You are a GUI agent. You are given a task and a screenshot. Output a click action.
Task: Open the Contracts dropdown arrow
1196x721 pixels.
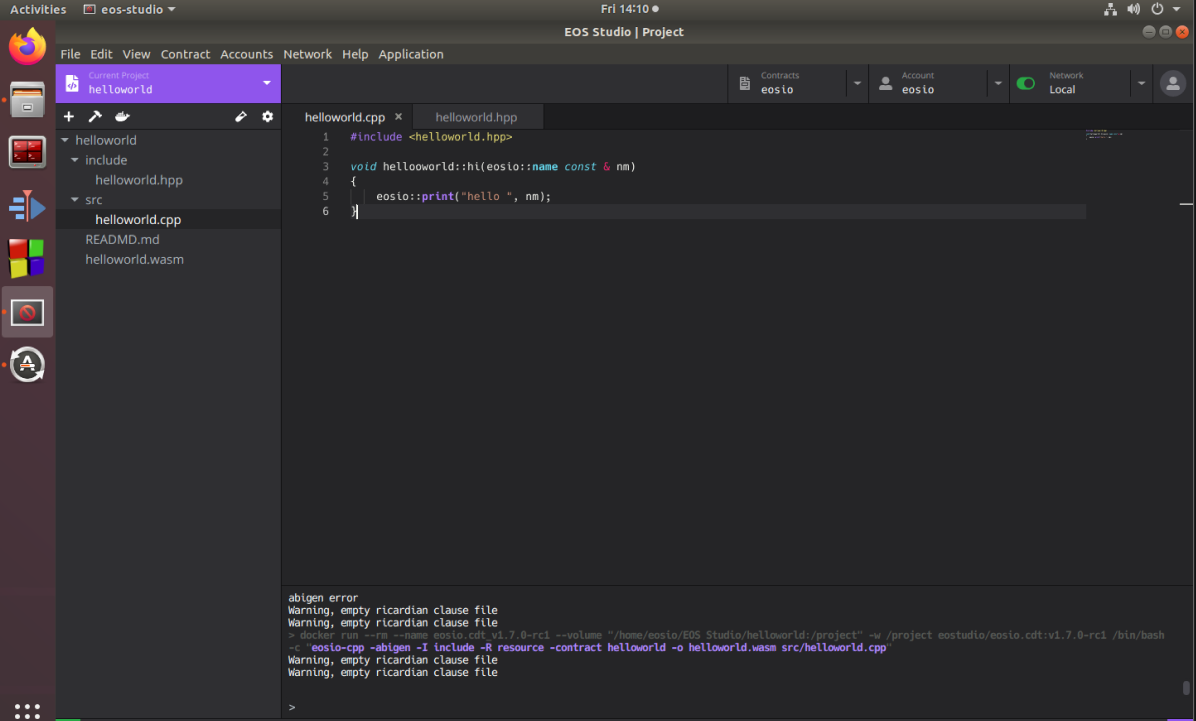[857, 83]
